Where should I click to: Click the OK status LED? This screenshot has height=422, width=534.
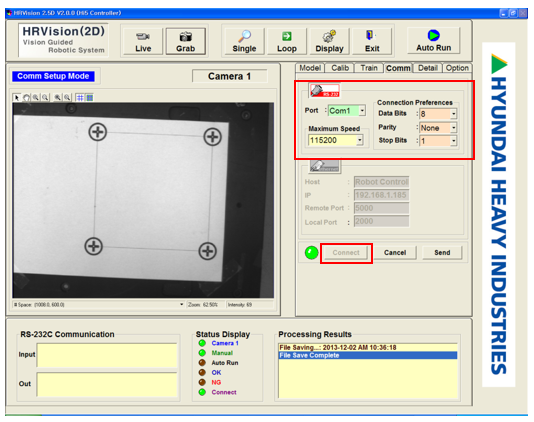pyautogui.click(x=202, y=373)
